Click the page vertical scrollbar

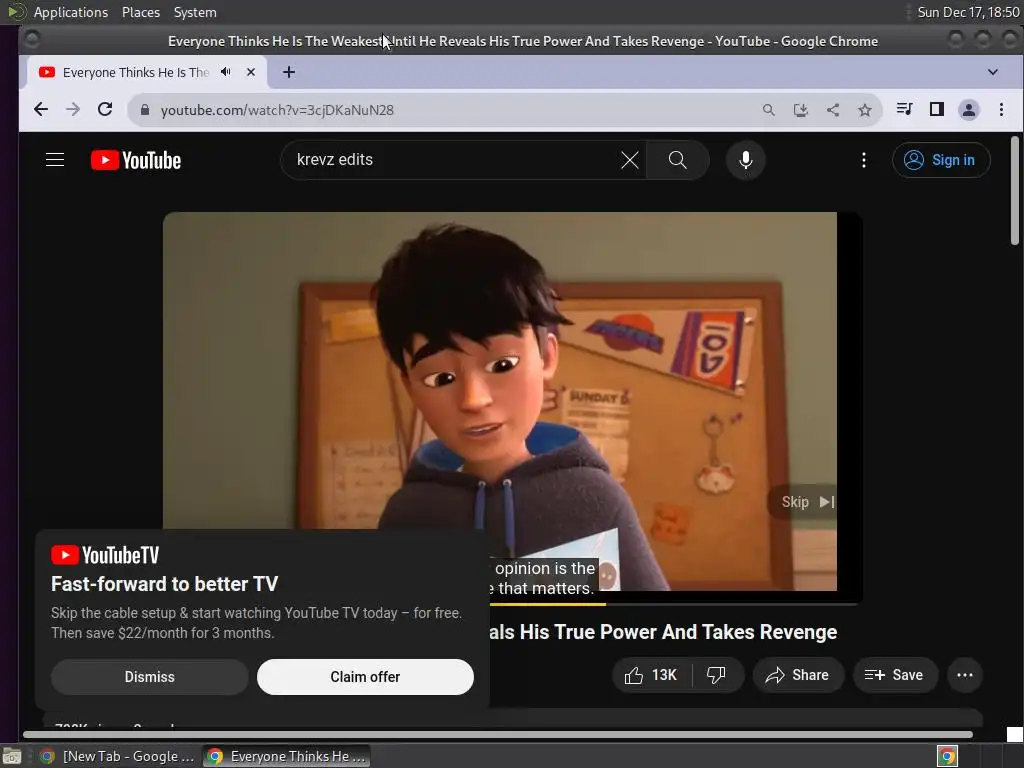(x=1014, y=191)
